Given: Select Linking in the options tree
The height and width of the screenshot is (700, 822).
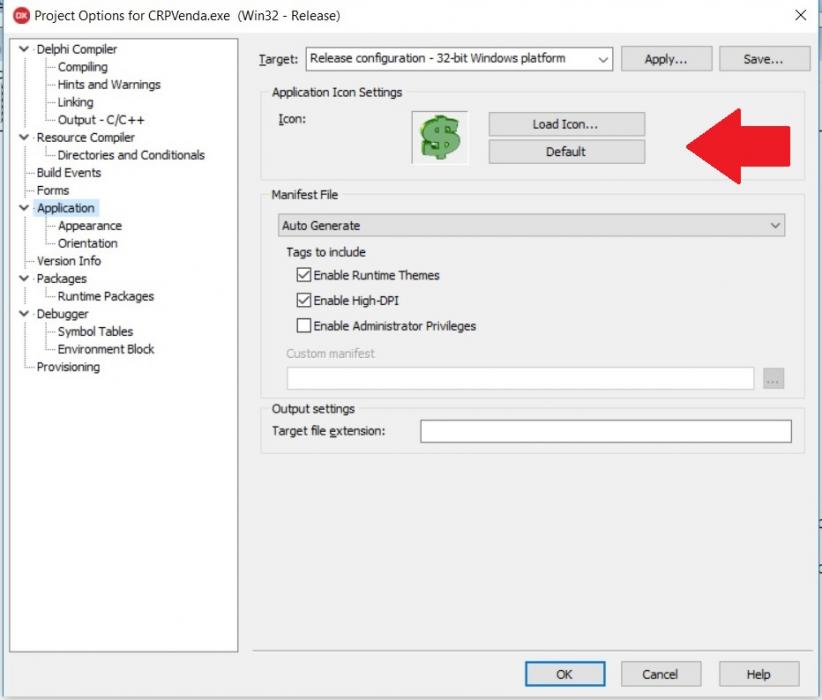Looking at the screenshot, I should point(75,102).
